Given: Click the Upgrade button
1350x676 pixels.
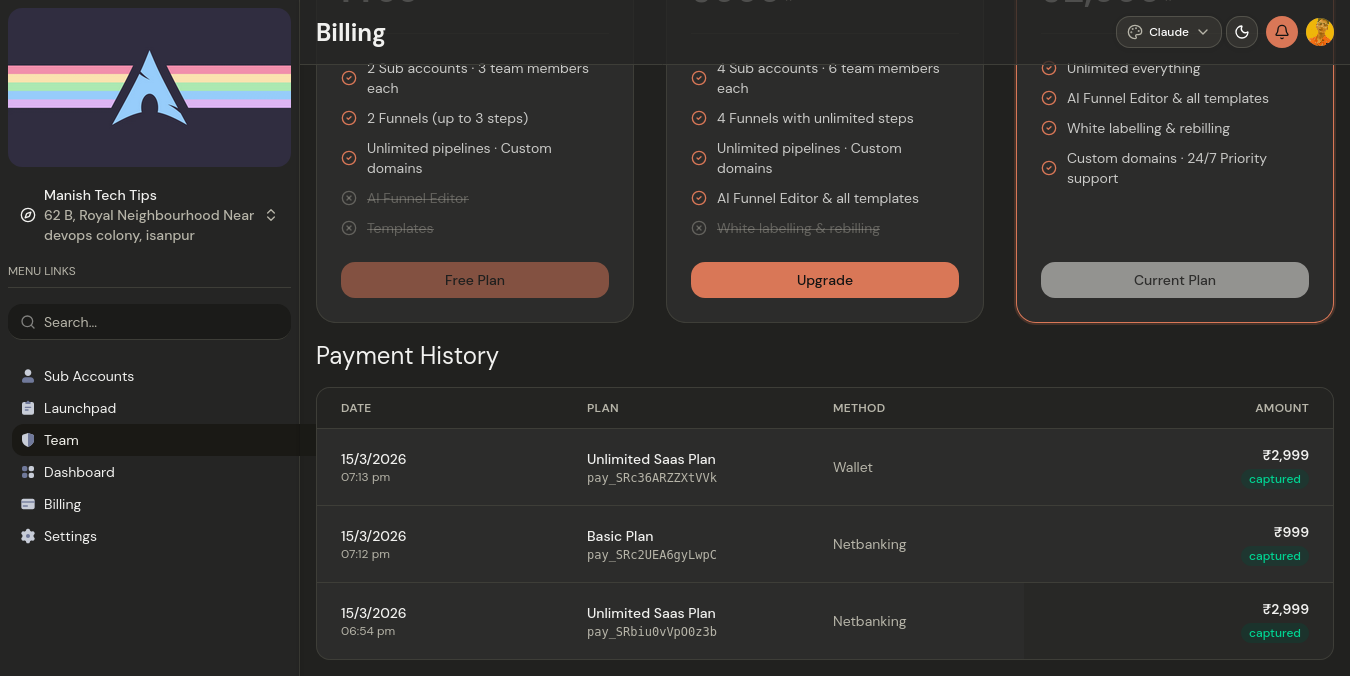Looking at the screenshot, I should point(825,280).
